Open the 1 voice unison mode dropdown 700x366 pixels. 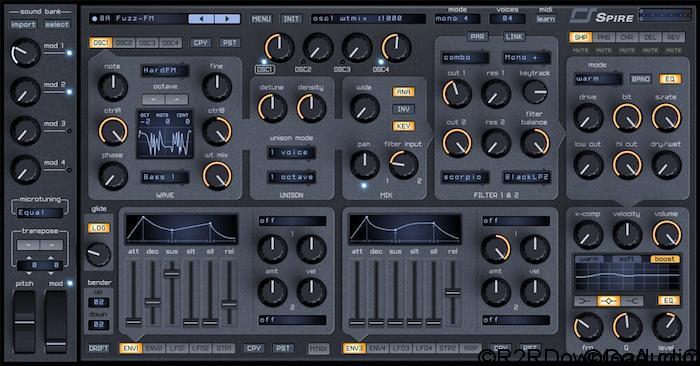point(292,153)
